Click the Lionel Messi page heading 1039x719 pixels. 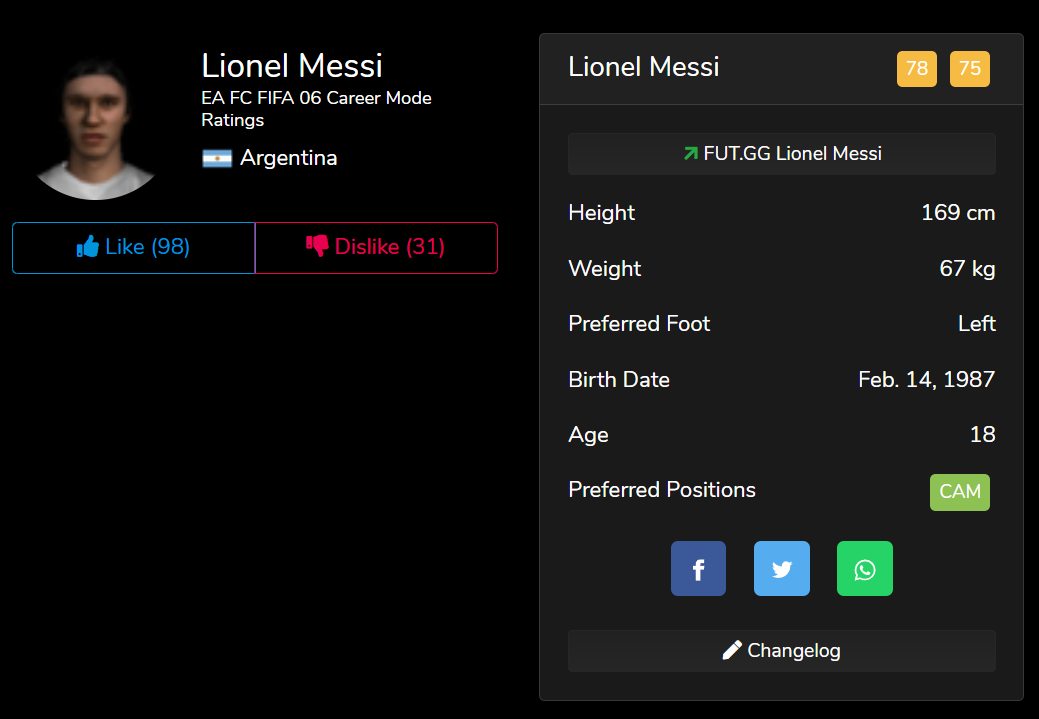(292, 66)
